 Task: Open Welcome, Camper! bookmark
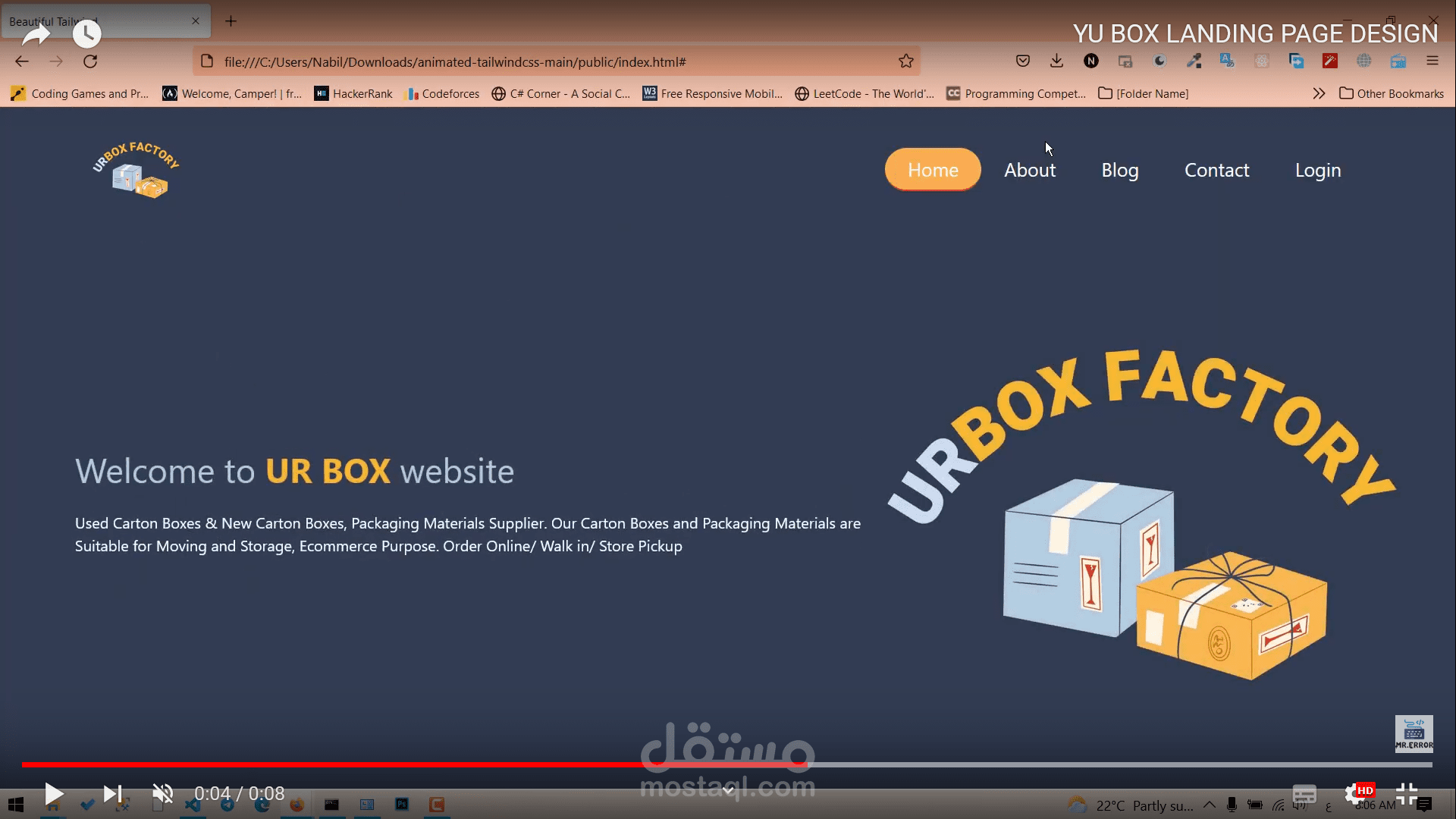coord(233,93)
